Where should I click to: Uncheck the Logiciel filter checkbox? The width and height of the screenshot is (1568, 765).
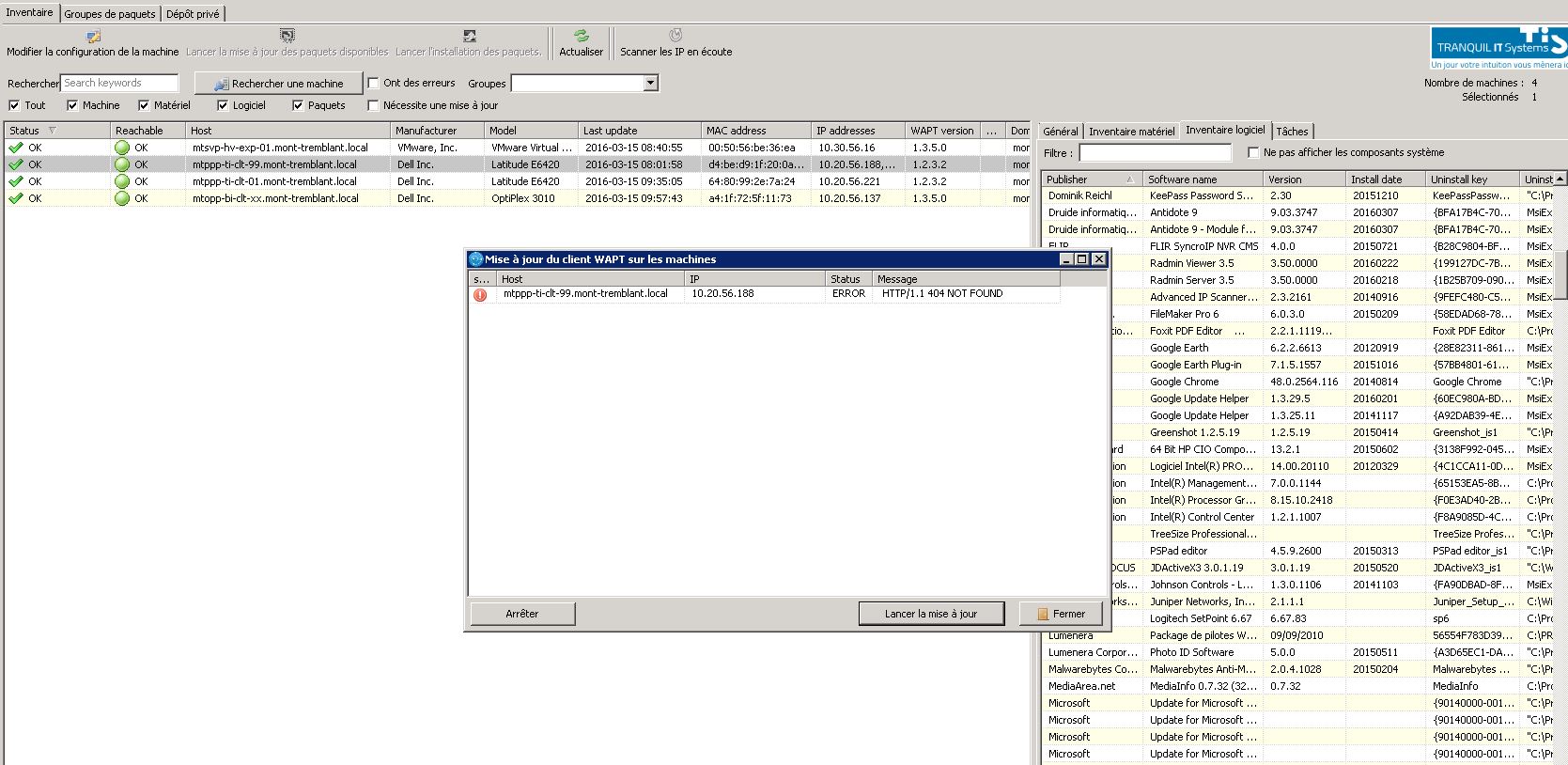pyautogui.click(x=223, y=105)
